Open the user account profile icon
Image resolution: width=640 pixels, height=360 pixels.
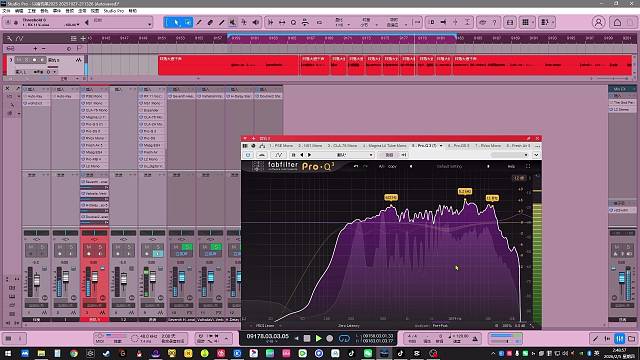point(598,22)
